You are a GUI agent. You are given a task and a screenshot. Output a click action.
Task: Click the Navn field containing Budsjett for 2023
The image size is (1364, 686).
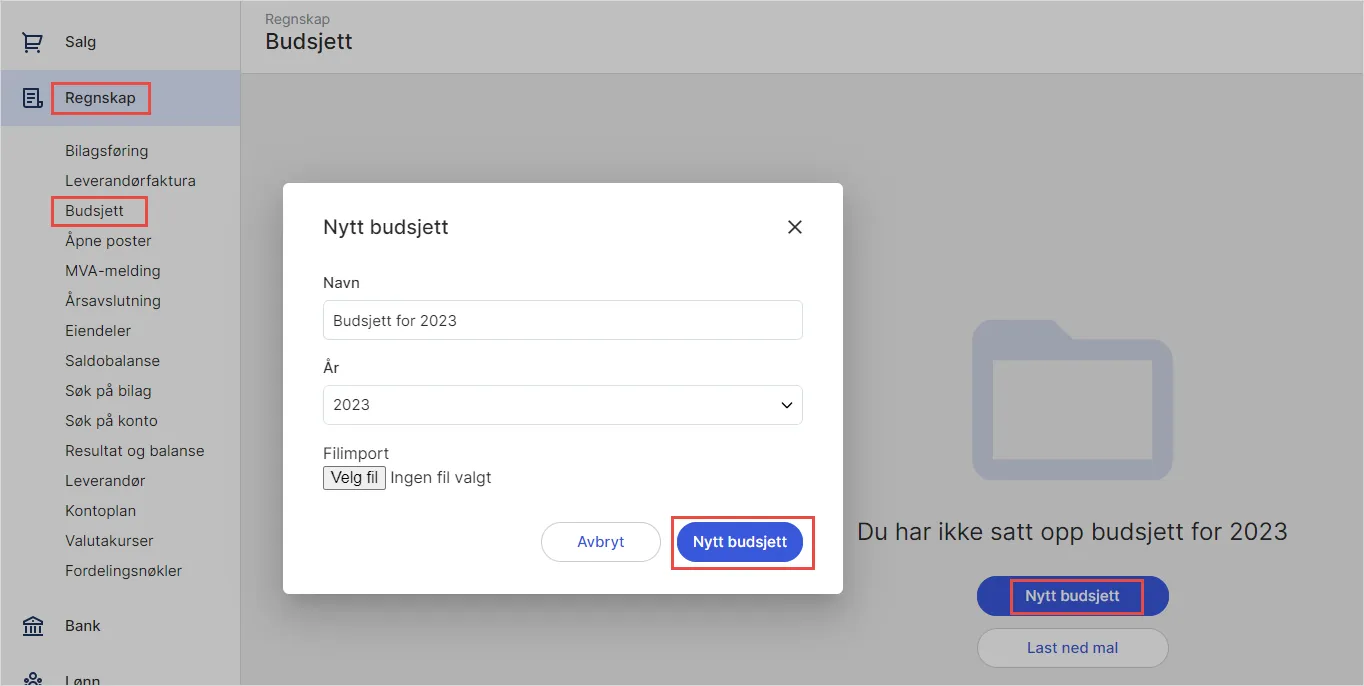tap(562, 319)
